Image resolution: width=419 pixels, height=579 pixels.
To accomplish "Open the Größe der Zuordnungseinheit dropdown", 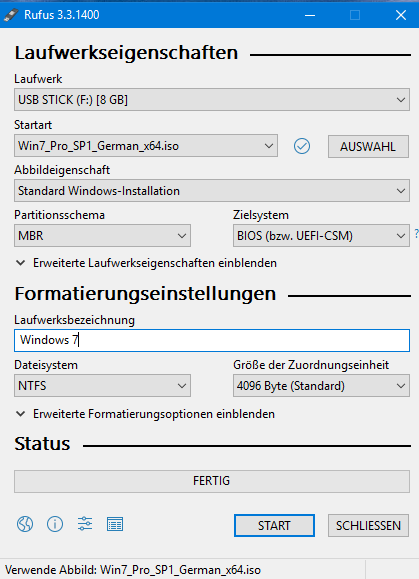I will click(x=321, y=386).
